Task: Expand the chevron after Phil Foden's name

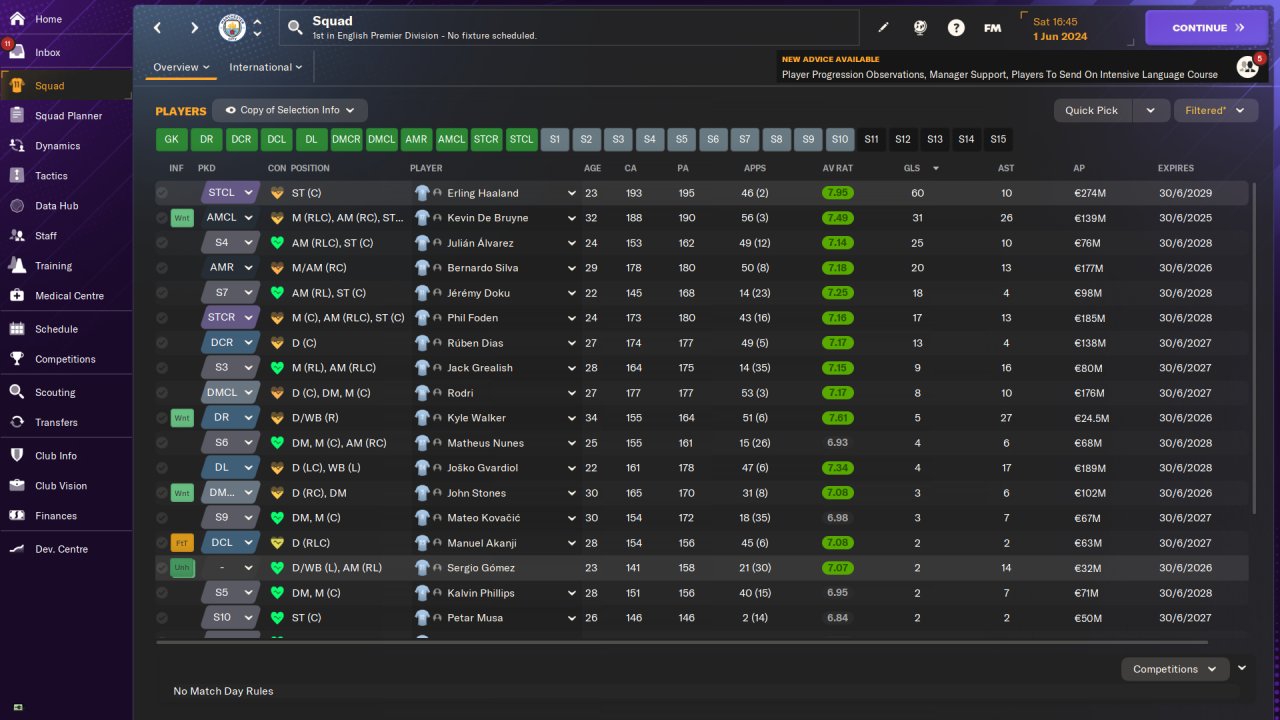Action: point(572,318)
